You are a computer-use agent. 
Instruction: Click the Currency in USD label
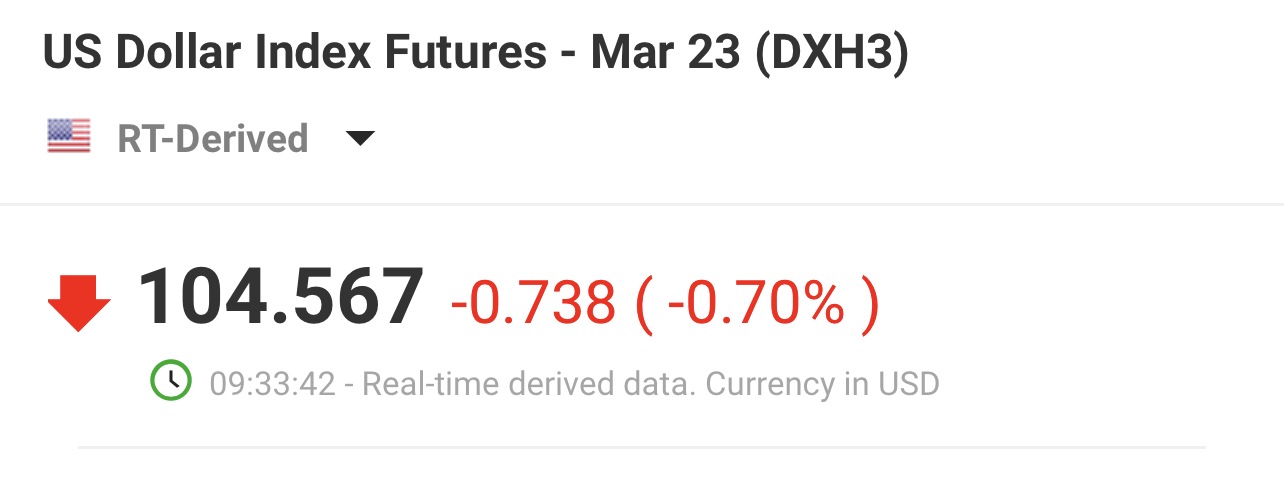coord(823,383)
